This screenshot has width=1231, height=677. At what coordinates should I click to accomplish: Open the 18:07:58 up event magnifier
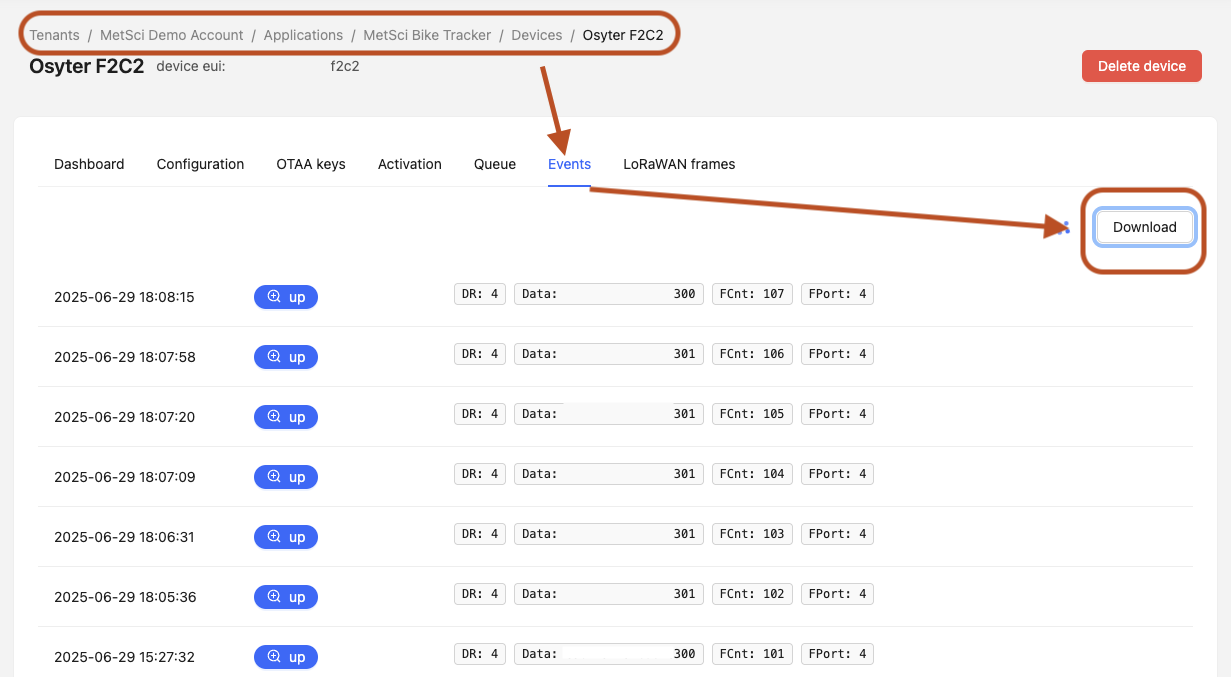(x=274, y=357)
